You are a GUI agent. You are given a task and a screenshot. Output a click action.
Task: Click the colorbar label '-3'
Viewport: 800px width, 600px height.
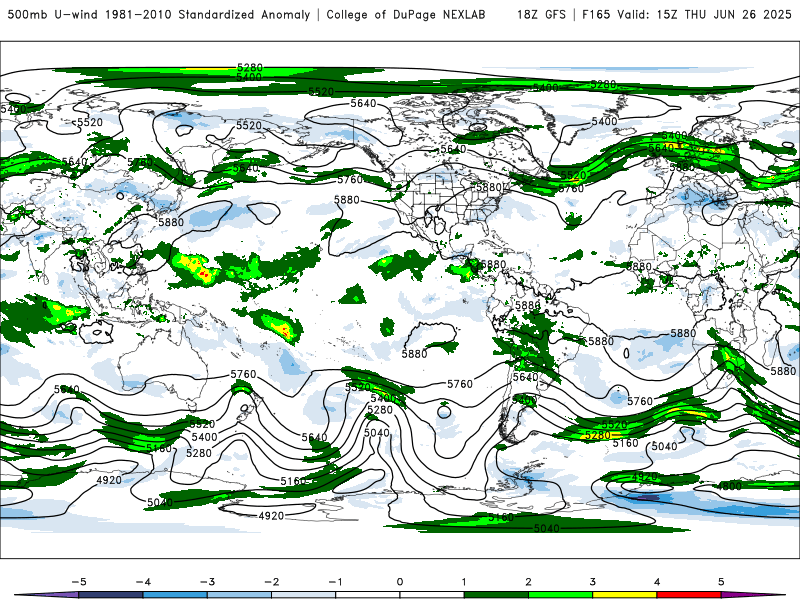point(207,582)
